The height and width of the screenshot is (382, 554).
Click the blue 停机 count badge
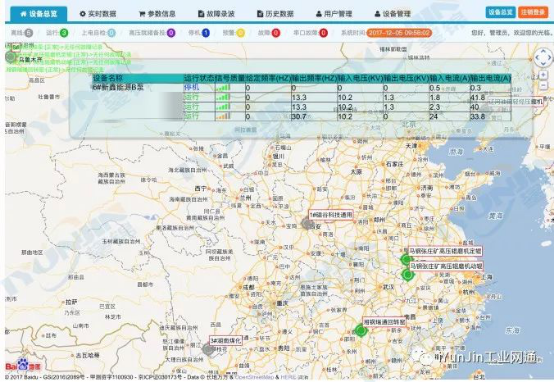(x=205, y=33)
